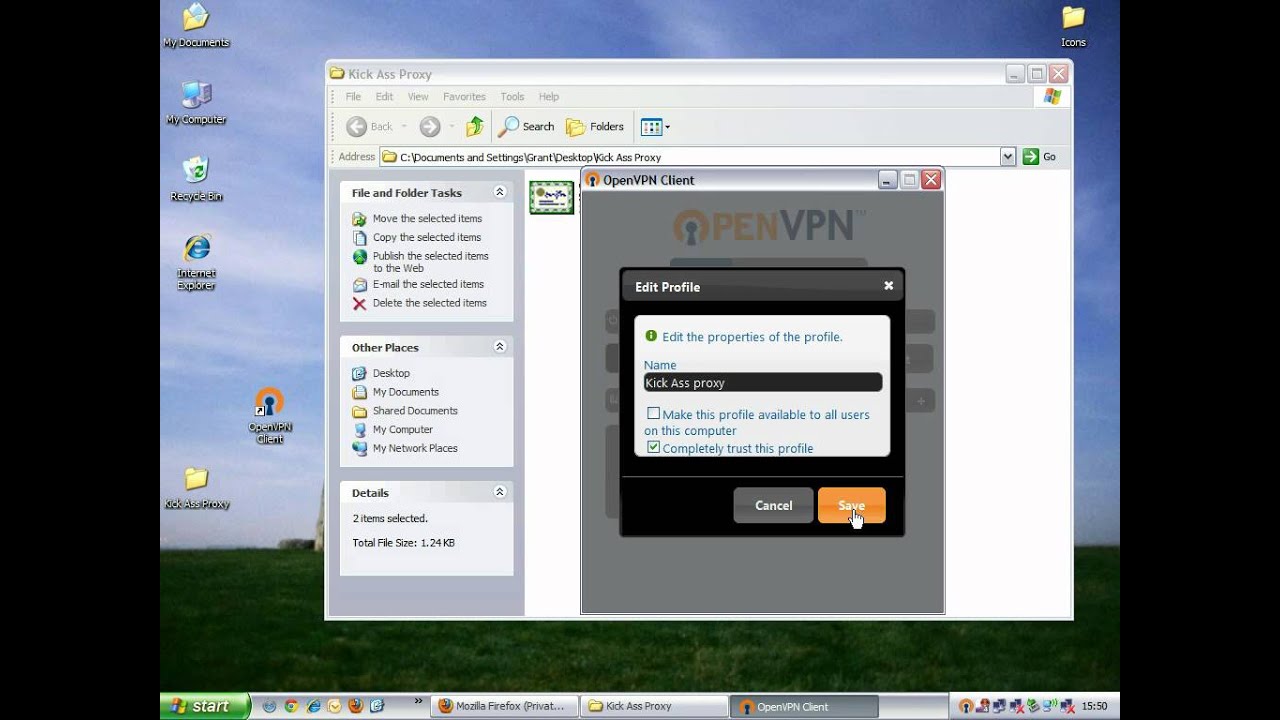Toggle the Folders pane in Explorer
The height and width of the screenshot is (720, 1280).
pyautogui.click(x=595, y=127)
